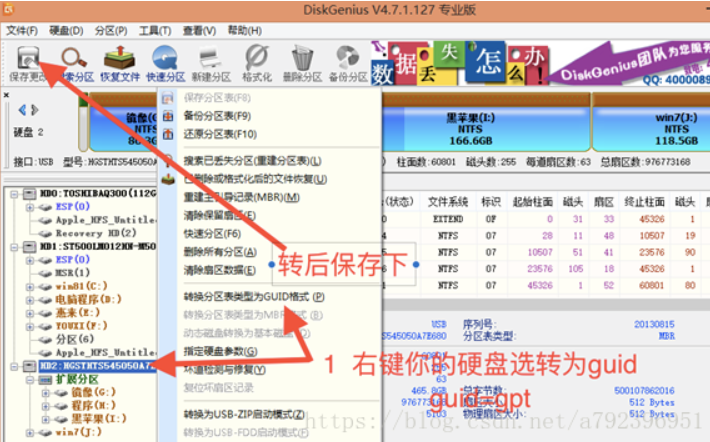Select the Recovery HD(2) partition
710x442 pixels.
[x=96, y=233]
